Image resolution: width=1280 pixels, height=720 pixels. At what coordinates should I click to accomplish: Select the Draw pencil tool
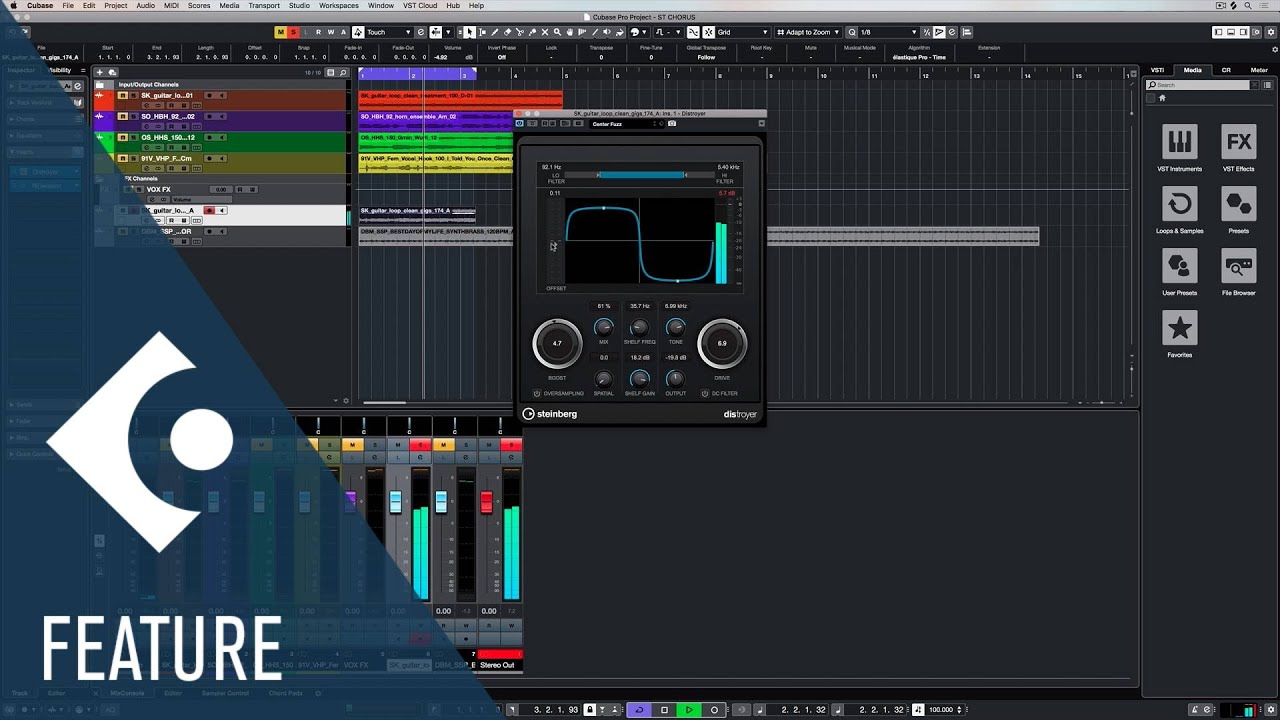point(495,32)
